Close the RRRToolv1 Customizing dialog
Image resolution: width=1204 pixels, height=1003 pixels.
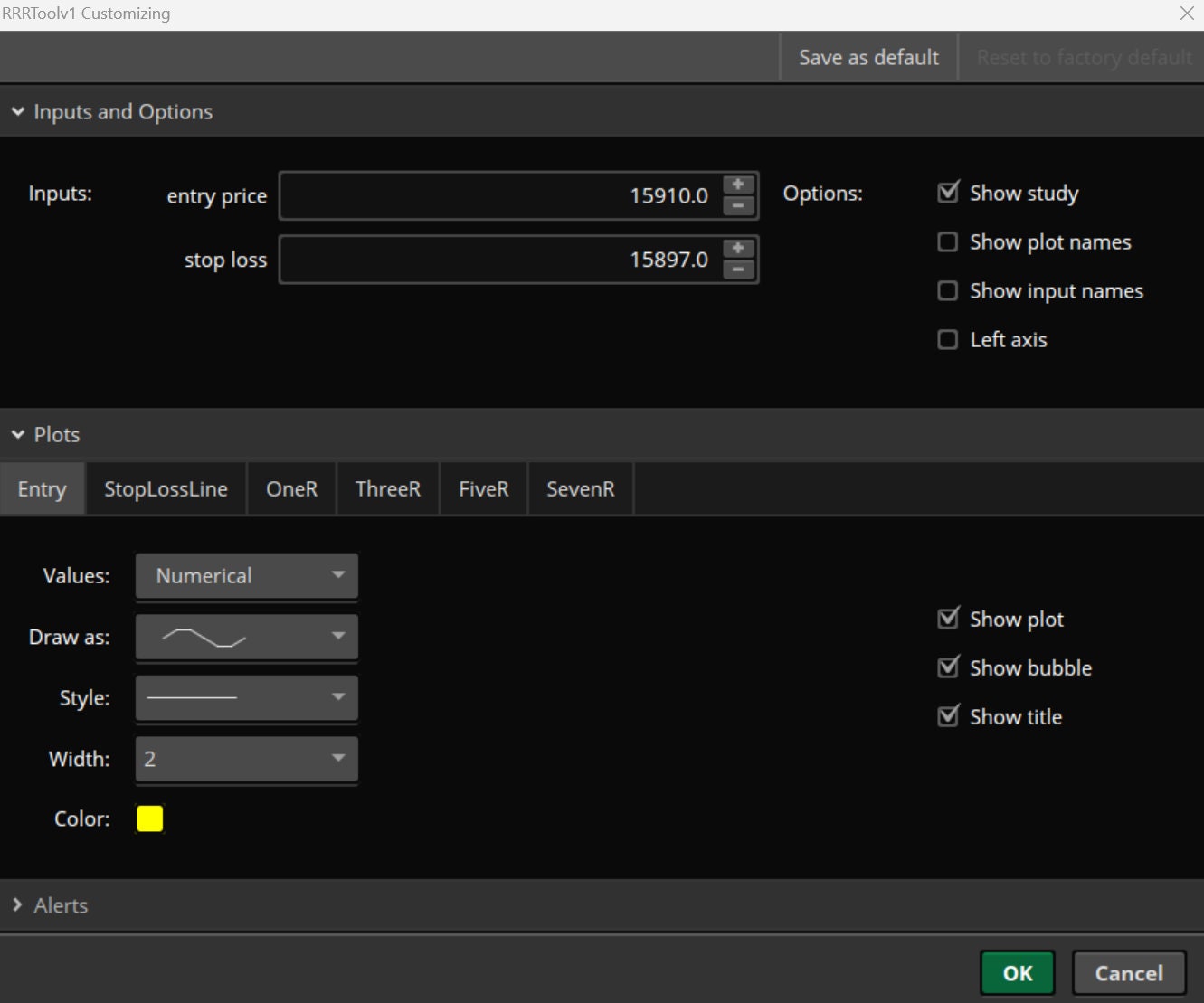click(x=1187, y=14)
